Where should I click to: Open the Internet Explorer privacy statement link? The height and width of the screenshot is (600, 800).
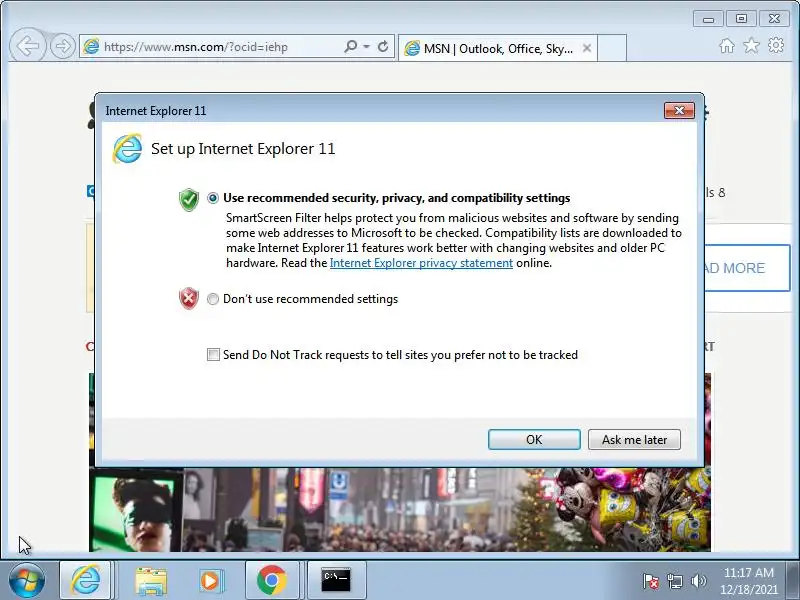[x=421, y=263]
